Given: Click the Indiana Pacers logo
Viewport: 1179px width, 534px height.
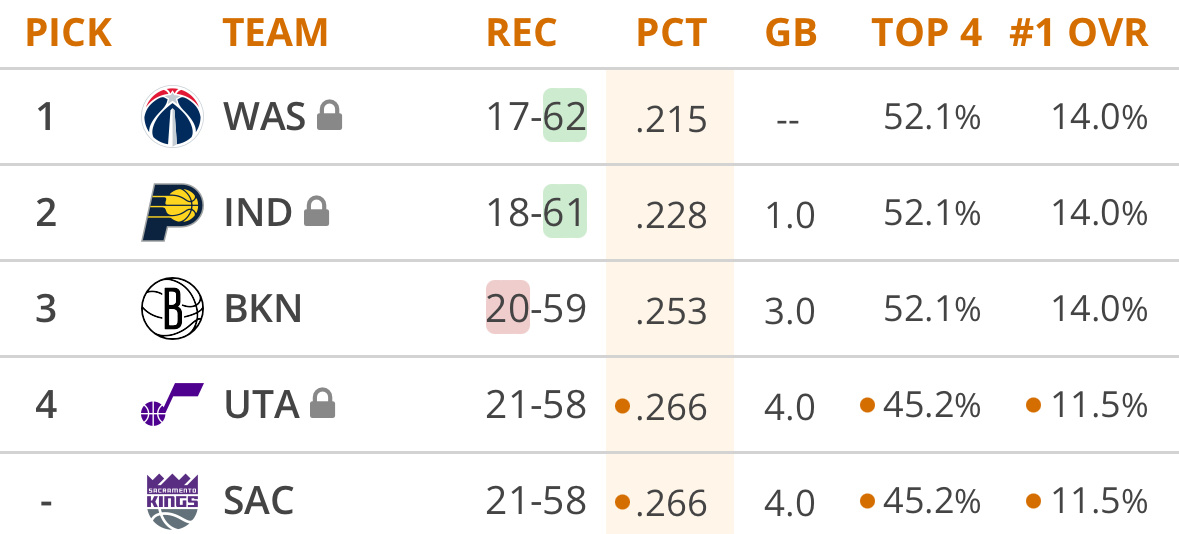Looking at the screenshot, I should coord(172,212).
